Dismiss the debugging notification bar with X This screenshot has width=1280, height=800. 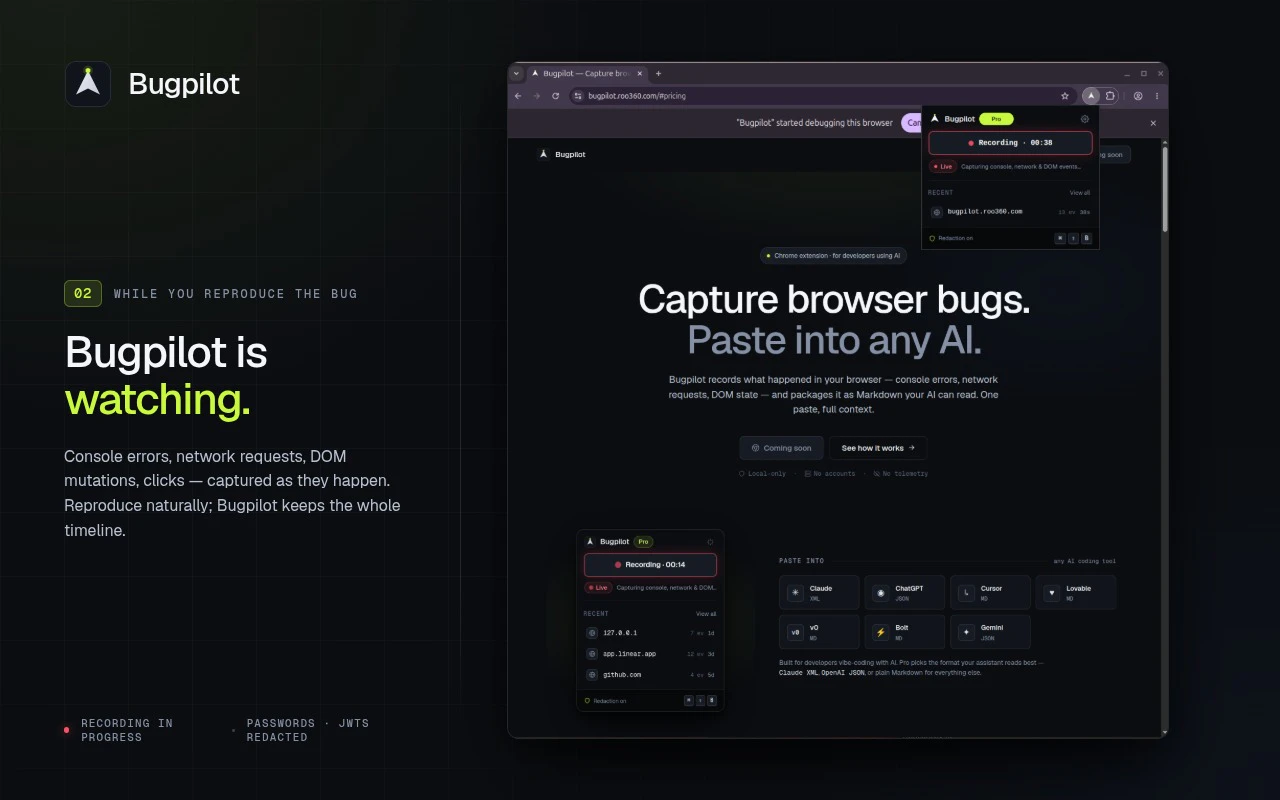pyautogui.click(x=1153, y=123)
